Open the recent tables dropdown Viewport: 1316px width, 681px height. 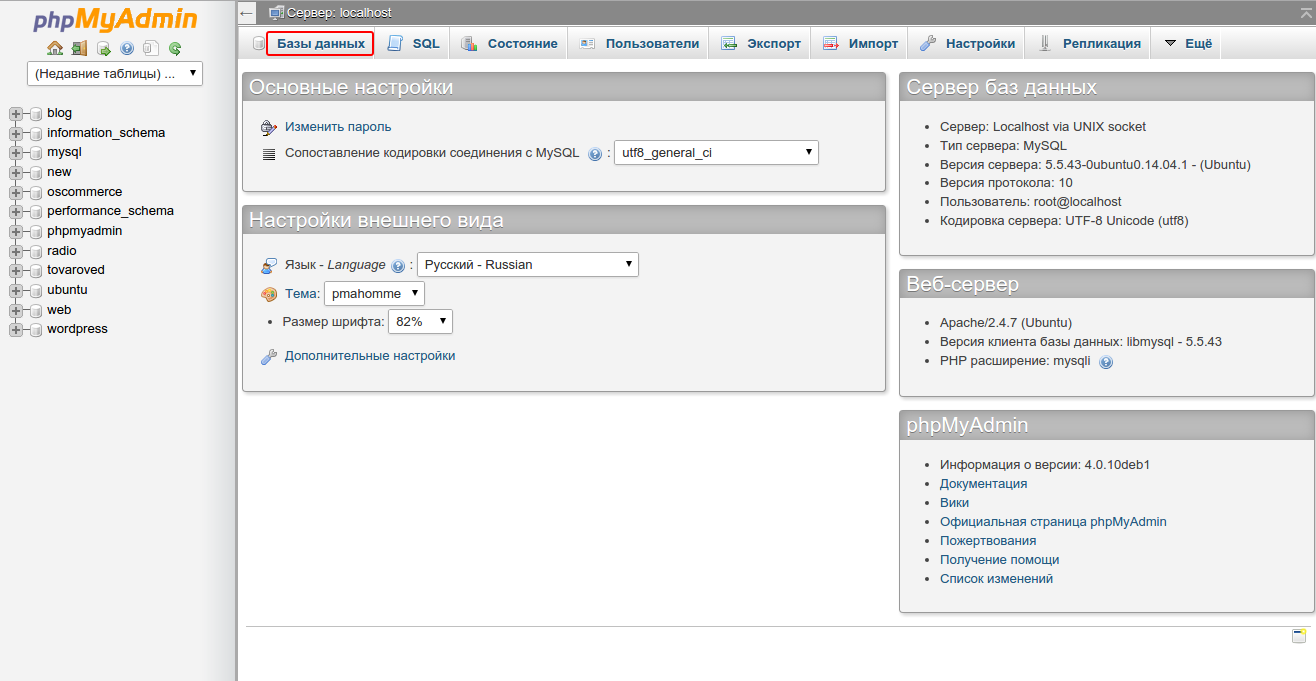(115, 74)
